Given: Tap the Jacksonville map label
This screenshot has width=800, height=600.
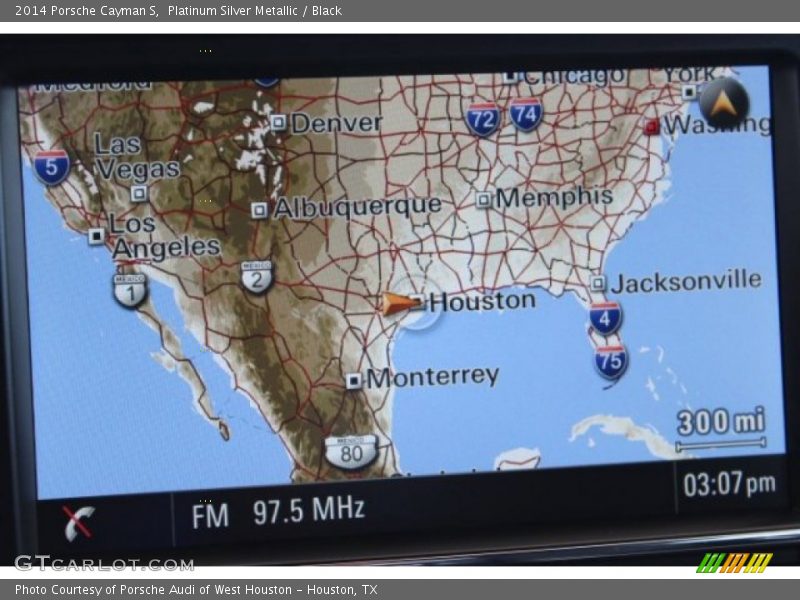Looking at the screenshot, I should (x=686, y=281).
